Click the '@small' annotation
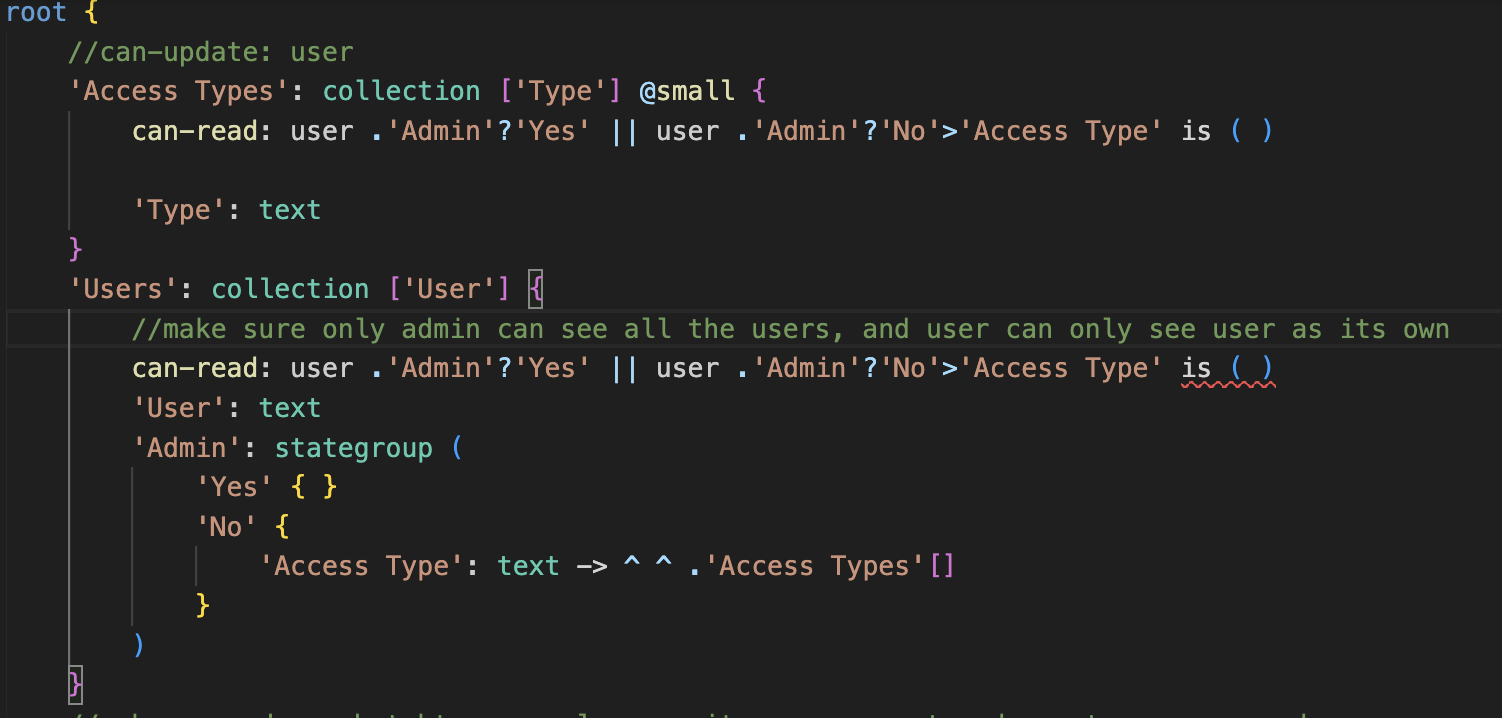Image resolution: width=1502 pixels, height=718 pixels. 687,91
